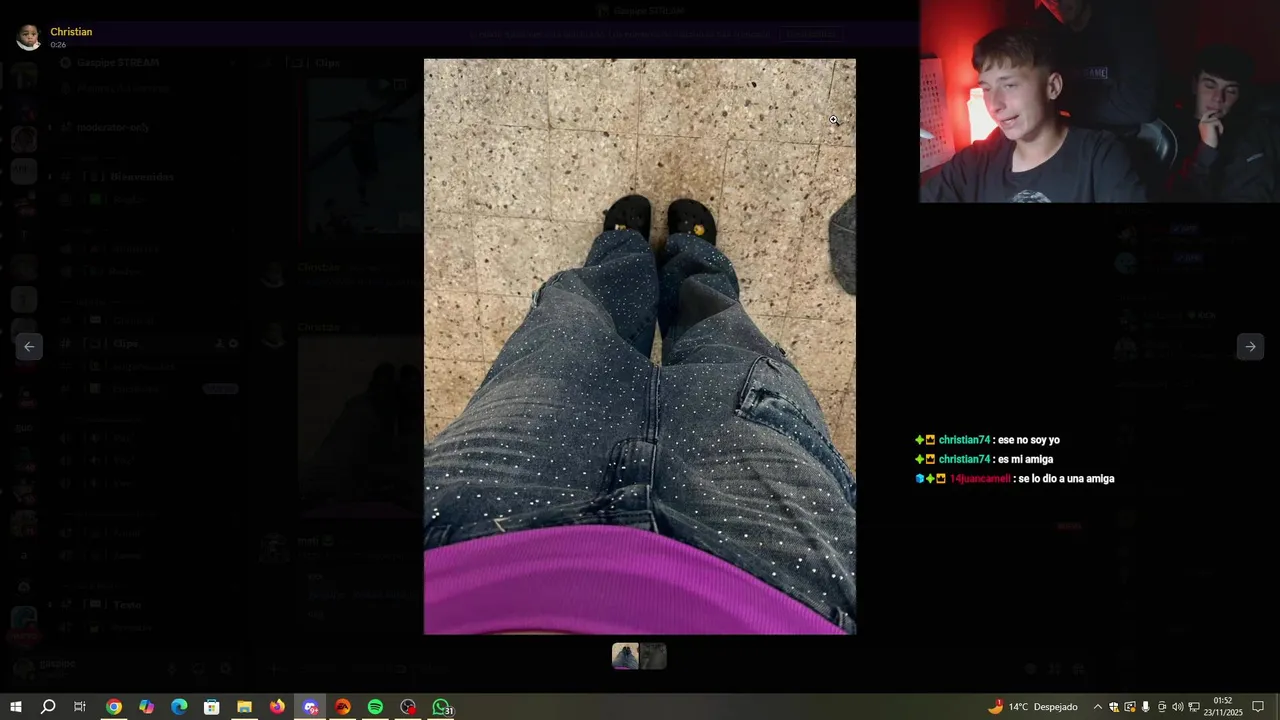The image size is (1280, 720).
Task: Open WhatsApp with 31 unread from taskbar
Action: coord(441,707)
